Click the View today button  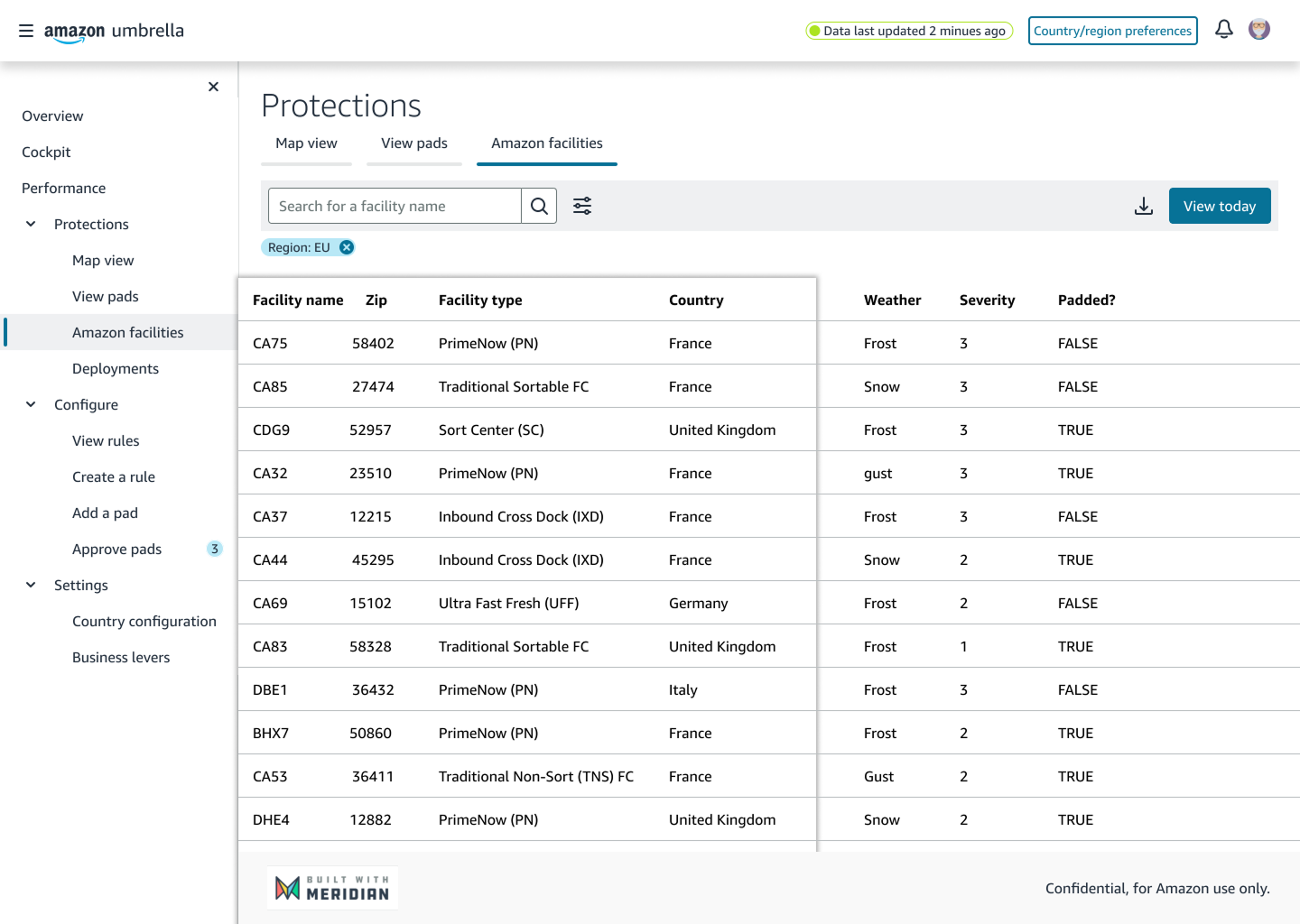[x=1220, y=206]
